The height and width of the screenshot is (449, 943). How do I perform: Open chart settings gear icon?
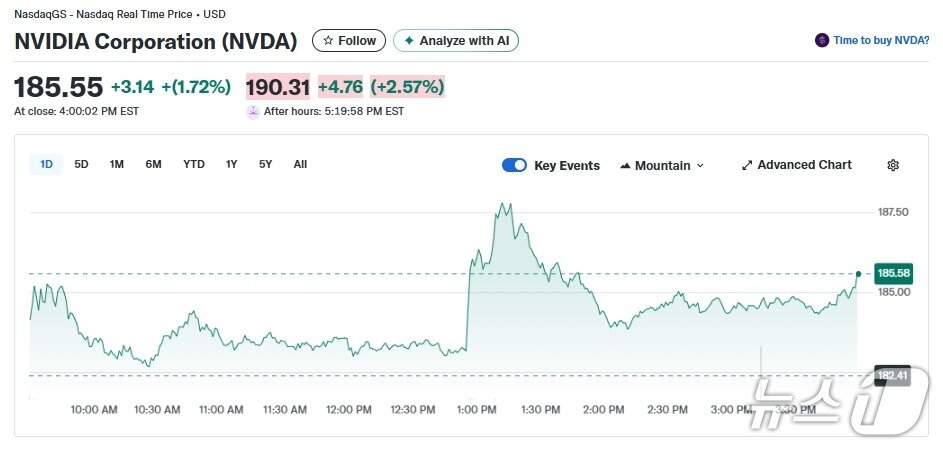tap(893, 165)
